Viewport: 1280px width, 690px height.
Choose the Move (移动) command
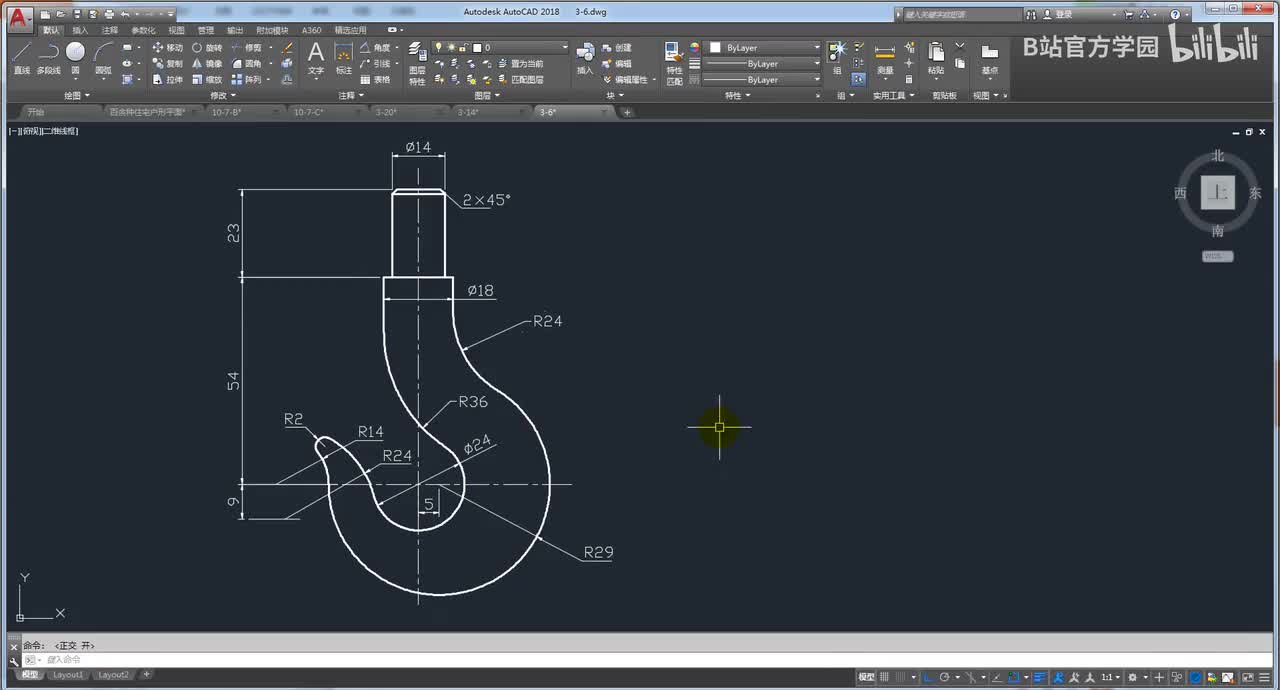tap(167, 47)
